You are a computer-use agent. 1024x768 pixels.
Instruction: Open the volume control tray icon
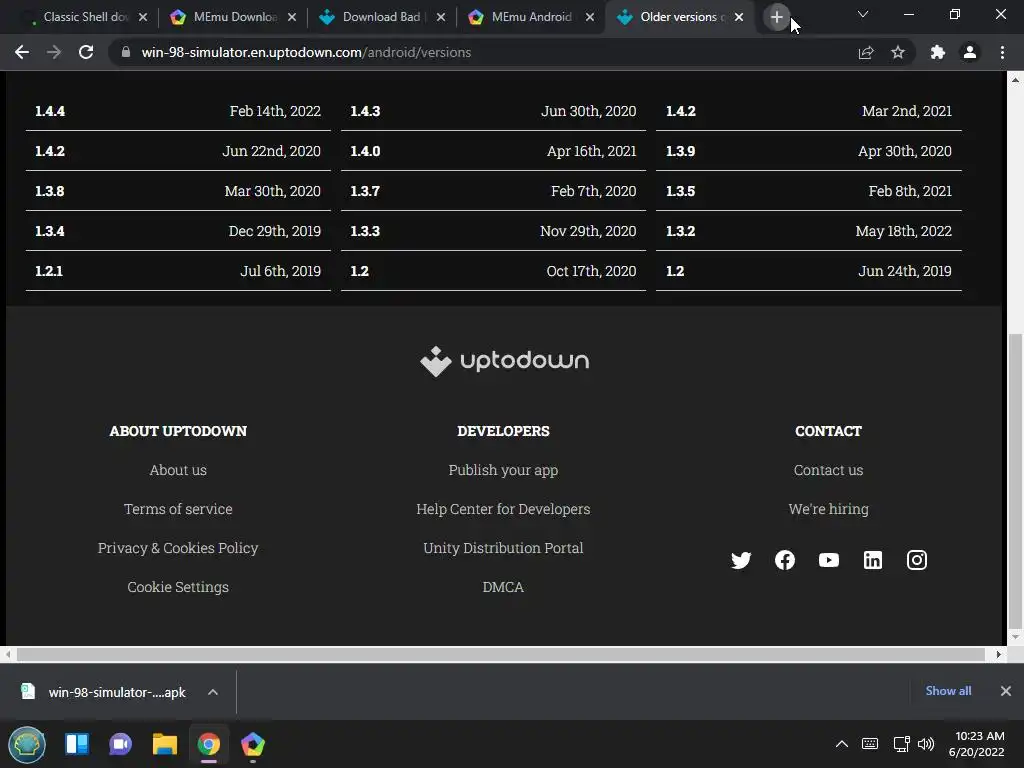point(926,744)
